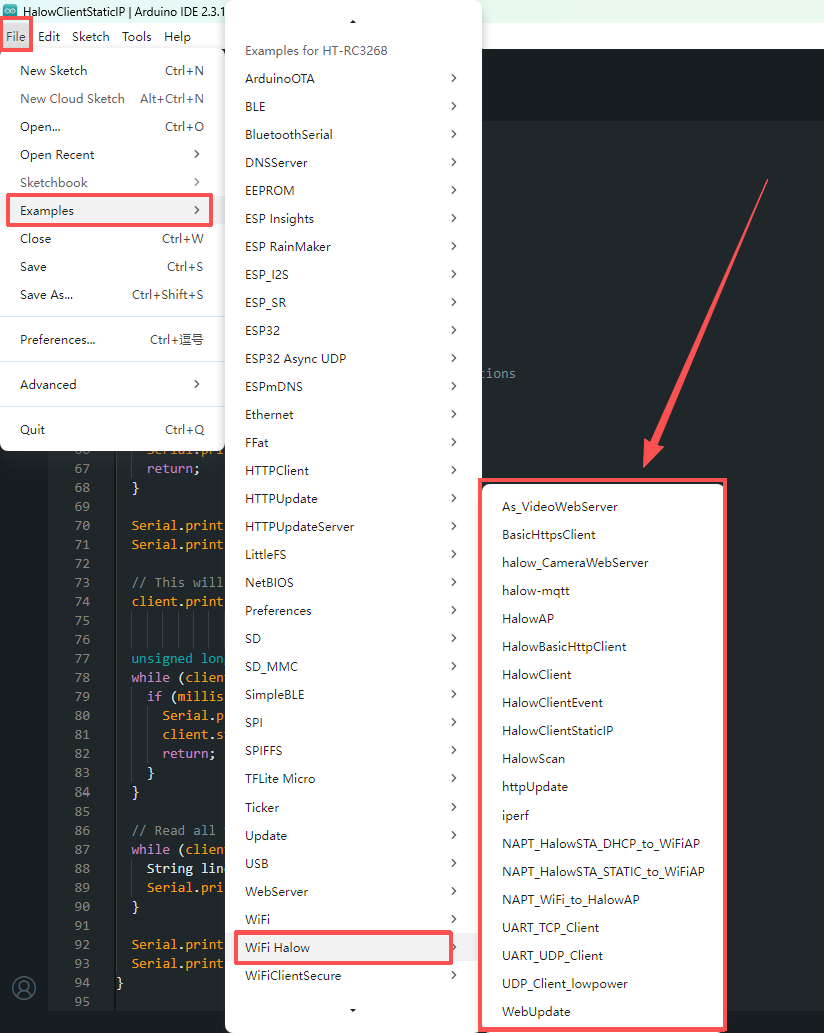Viewport: 824px width, 1033px height.
Task: Open ESP_SR examples submenu
Action: point(353,302)
